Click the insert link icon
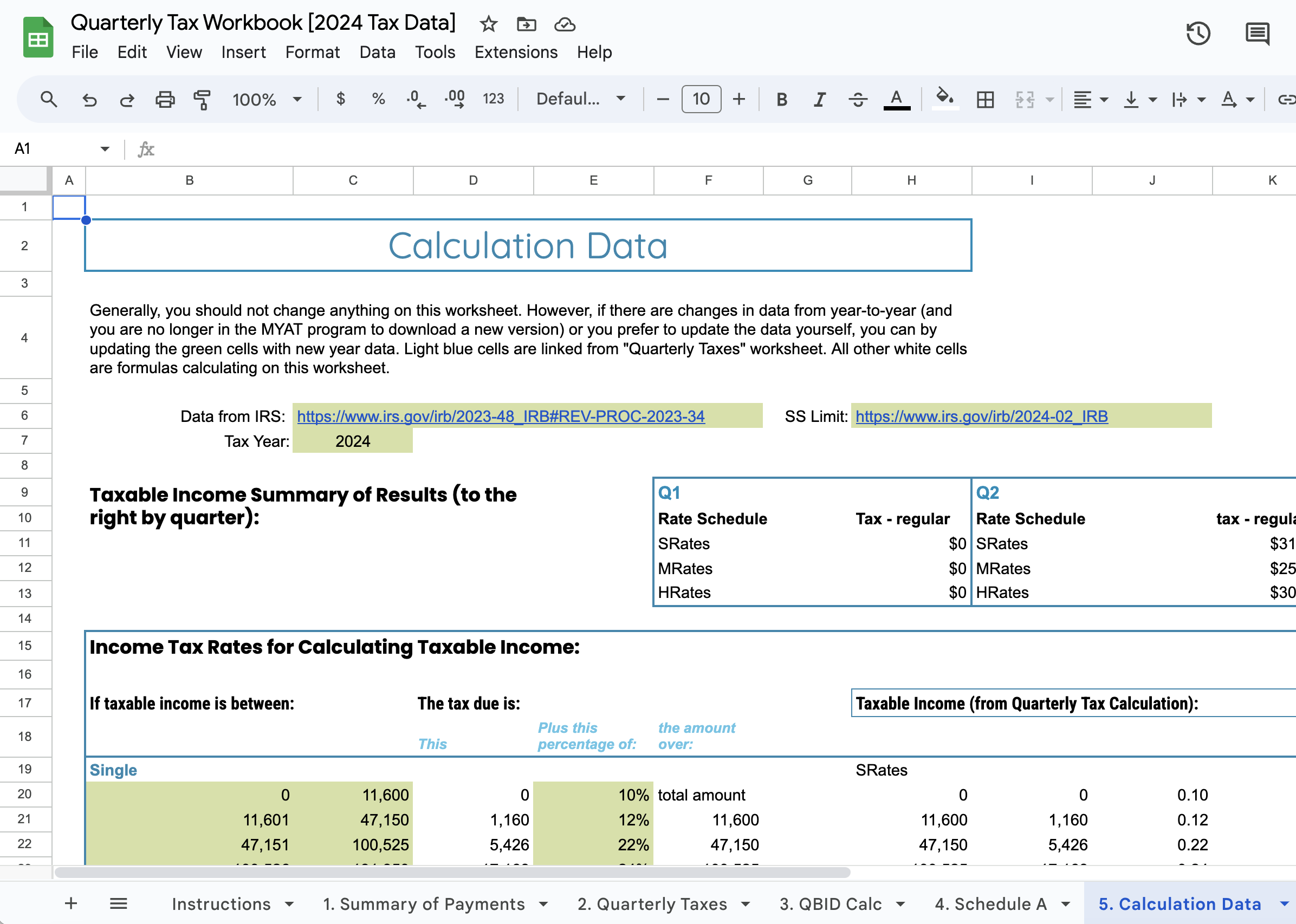Viewport: 1296px width, 924px height. (x=1285, y=100)
